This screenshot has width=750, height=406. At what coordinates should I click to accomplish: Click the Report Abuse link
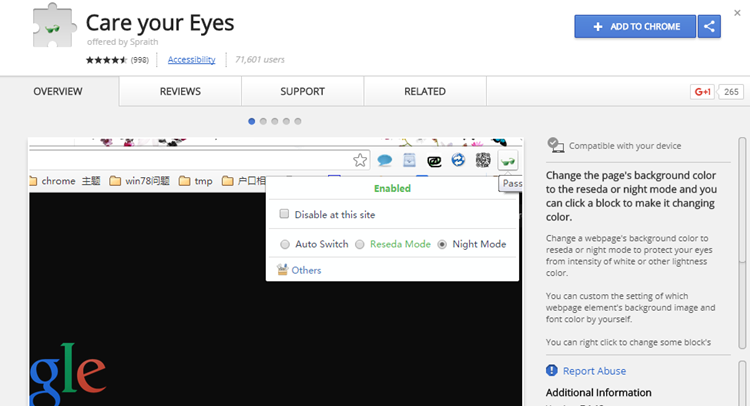click(594, 371)
